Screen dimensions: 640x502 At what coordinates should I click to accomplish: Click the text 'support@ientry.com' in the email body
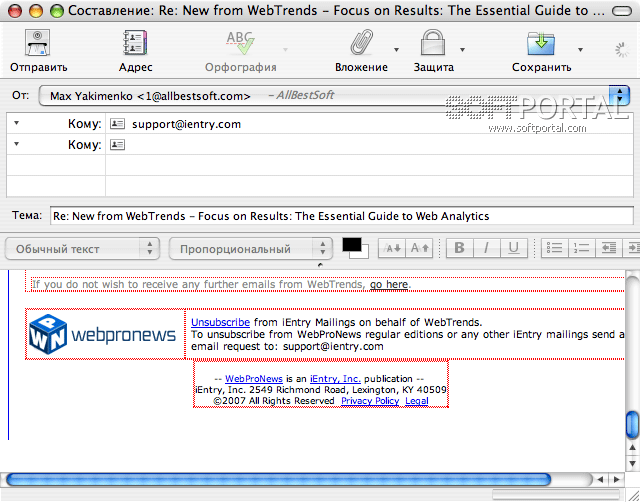coord(333,347)
